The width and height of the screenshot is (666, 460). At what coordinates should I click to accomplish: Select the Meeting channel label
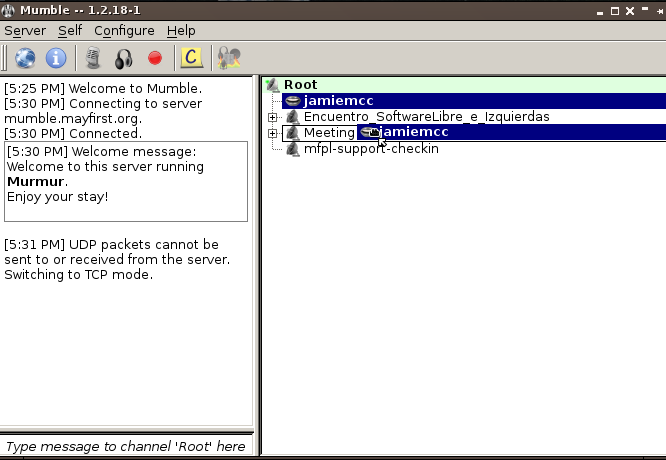[x=329, y=133]
